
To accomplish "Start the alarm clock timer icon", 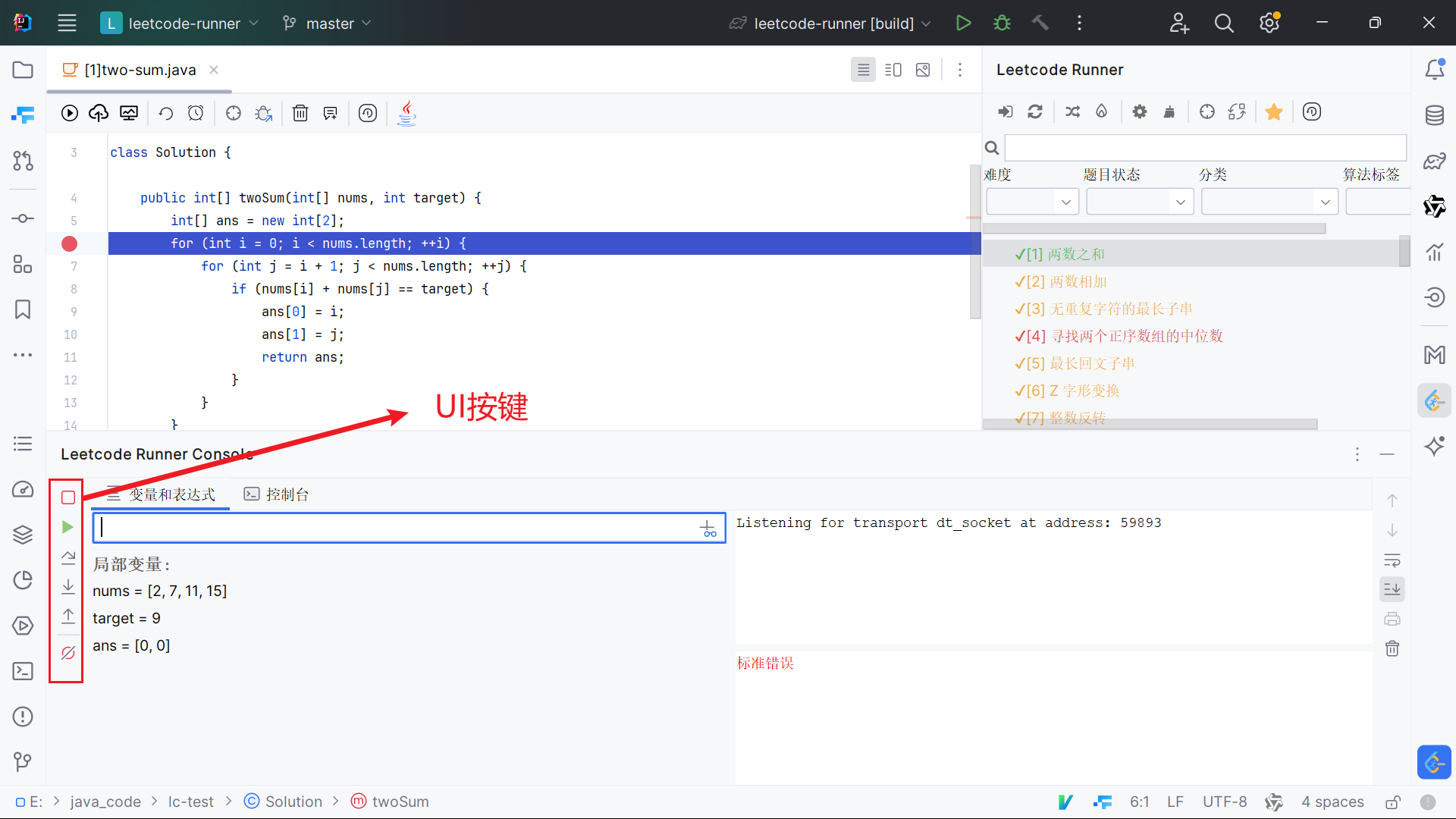I will [196, 113].
